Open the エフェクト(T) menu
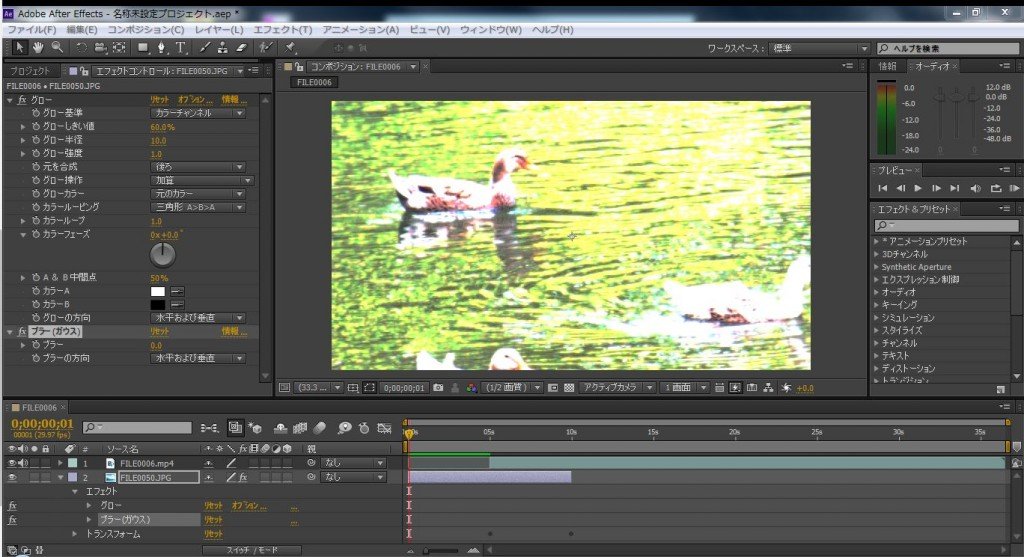 click(x=282, y=29)
